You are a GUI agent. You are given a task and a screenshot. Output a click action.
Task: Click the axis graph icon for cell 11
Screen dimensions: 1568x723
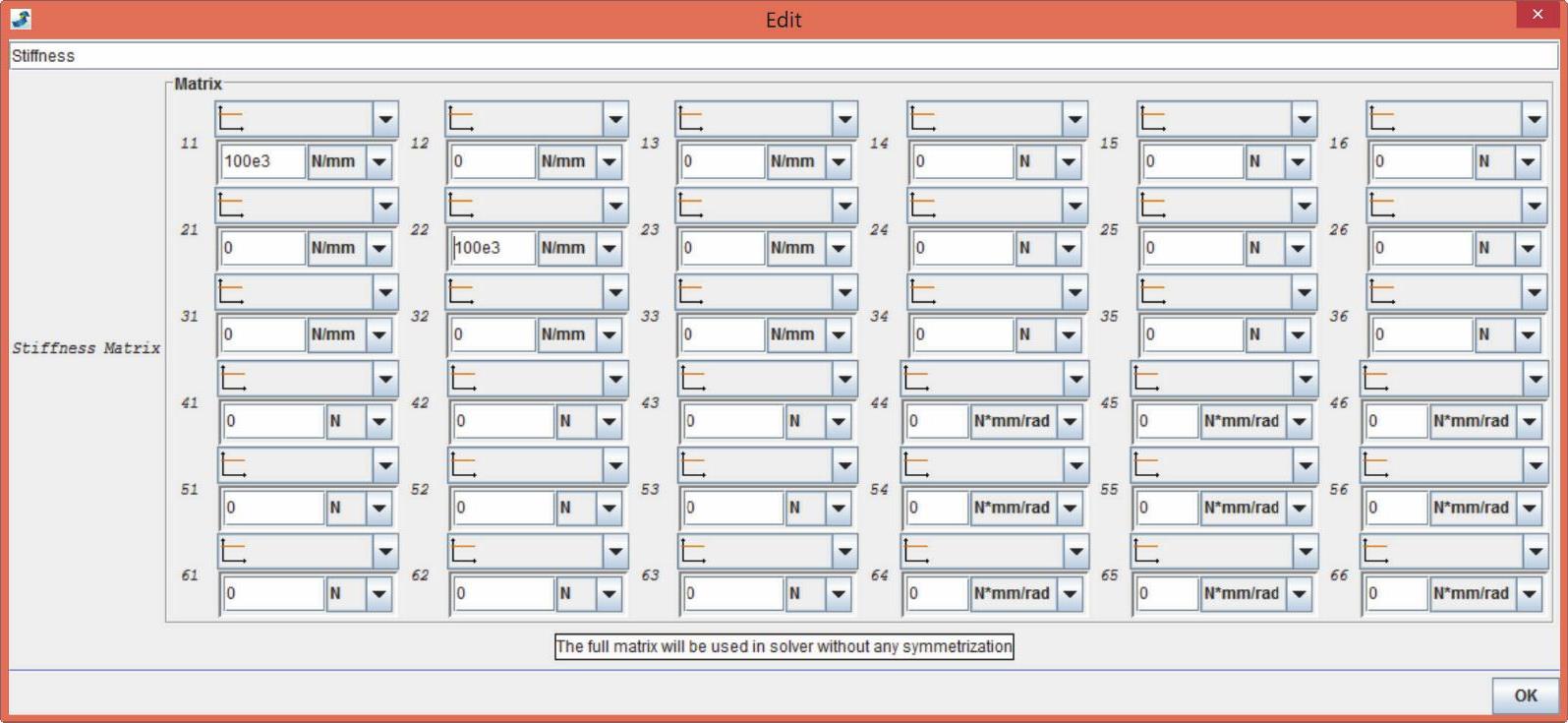[x=231, y=119]
